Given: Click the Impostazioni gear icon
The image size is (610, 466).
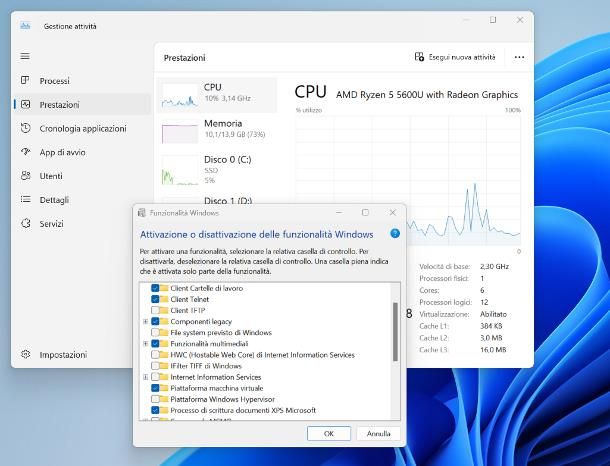Looking at the screenshot, I should 25,354.
